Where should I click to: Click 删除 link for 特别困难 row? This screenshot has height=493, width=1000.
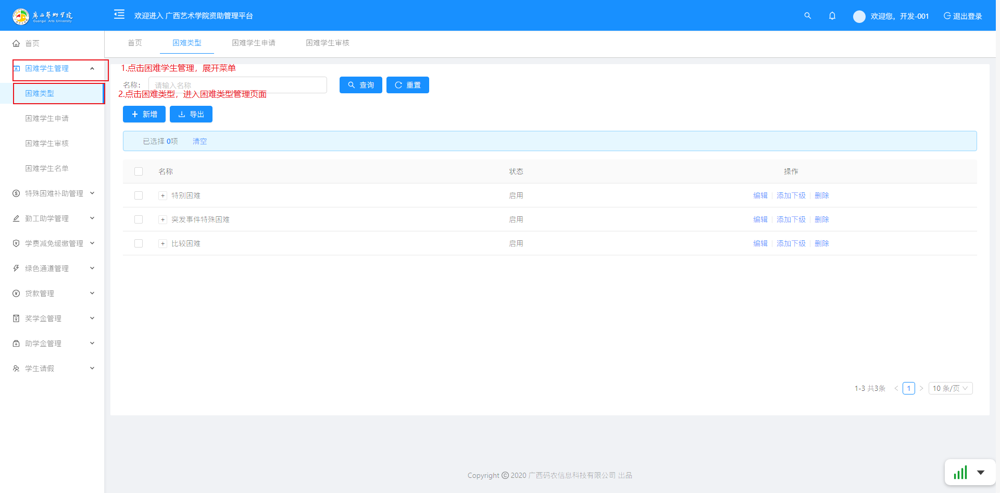pos(821,196)
